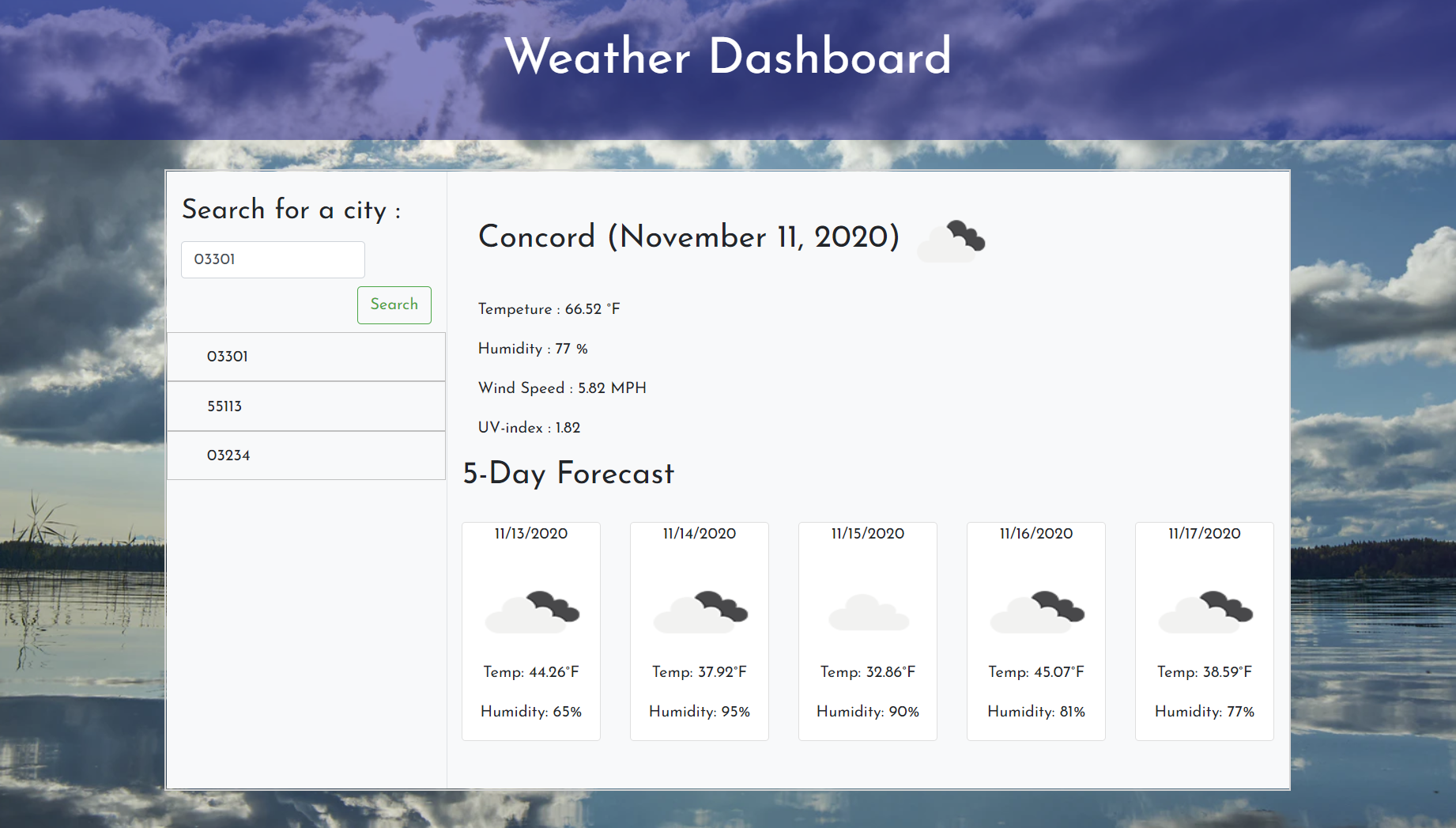Image resolution: width=1456 pixels, height=828 pixels.
Task: Click the single cloud icon for 11/15/2020
Action: click(x=868, y=612)
